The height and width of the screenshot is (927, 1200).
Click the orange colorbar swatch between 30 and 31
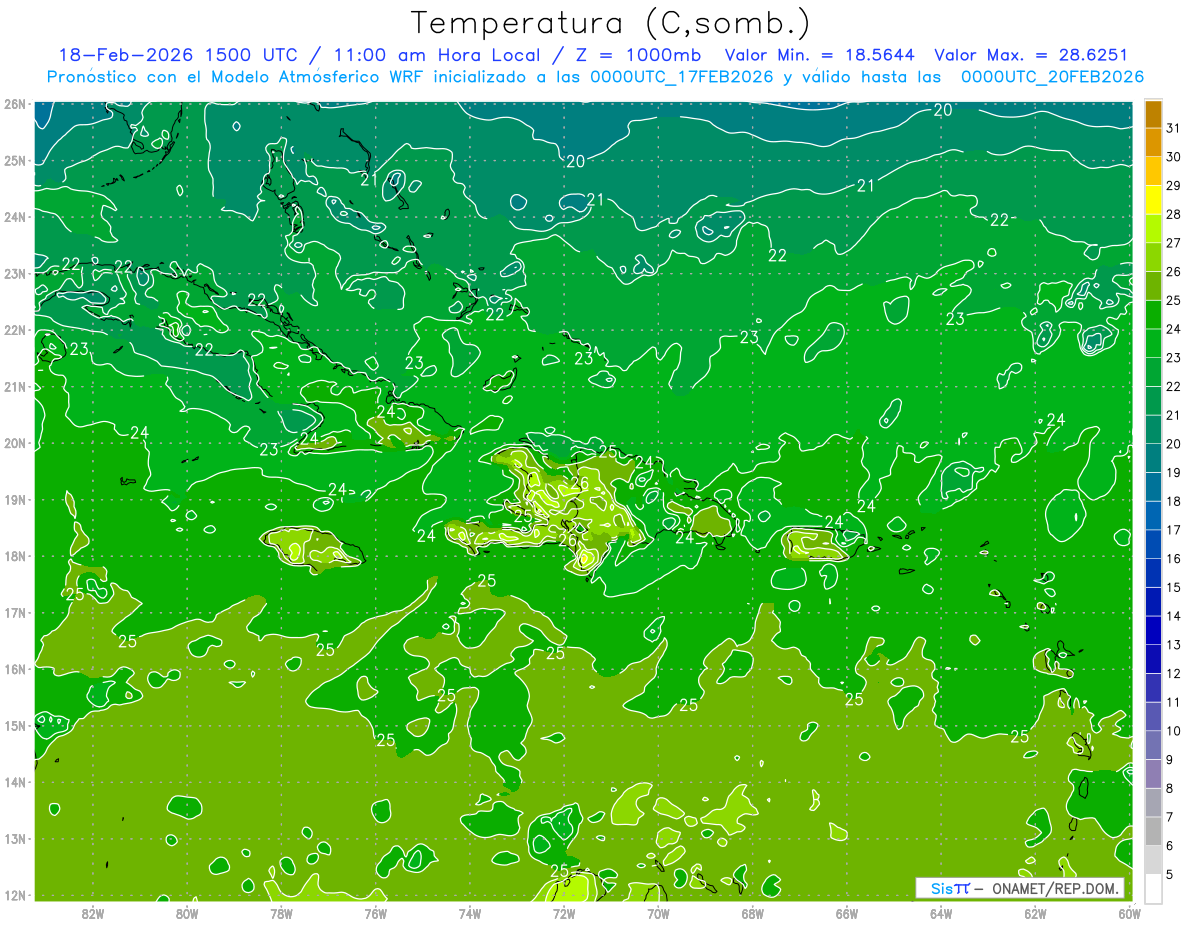point(1153,143)
